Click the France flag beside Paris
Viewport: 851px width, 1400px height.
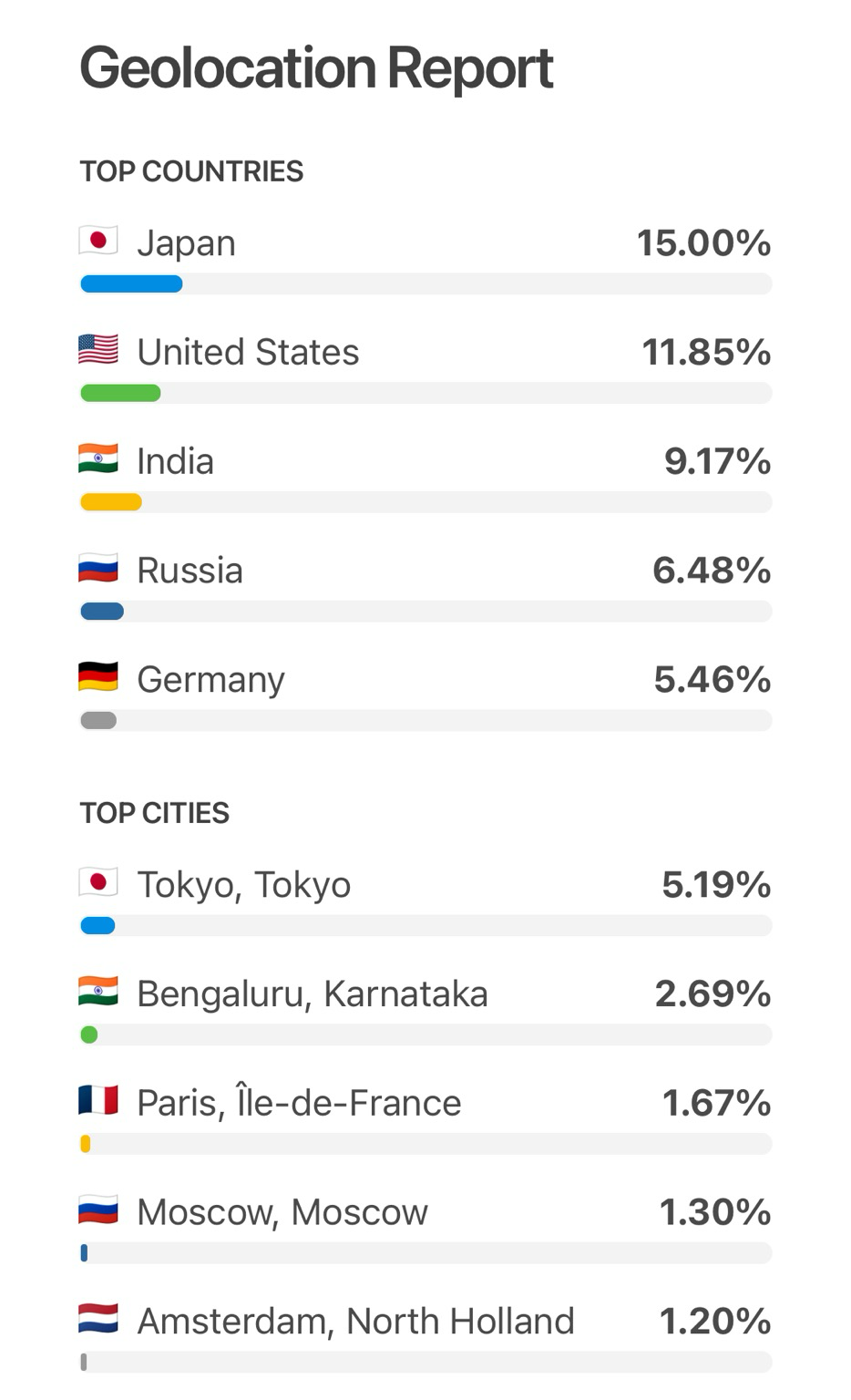tap(98, 1102)
